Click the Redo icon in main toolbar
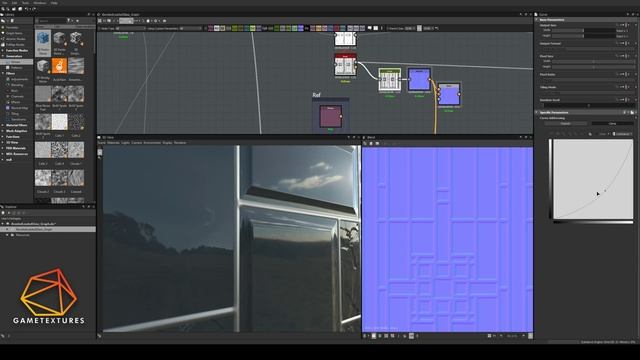 click(x=33, y=9)
